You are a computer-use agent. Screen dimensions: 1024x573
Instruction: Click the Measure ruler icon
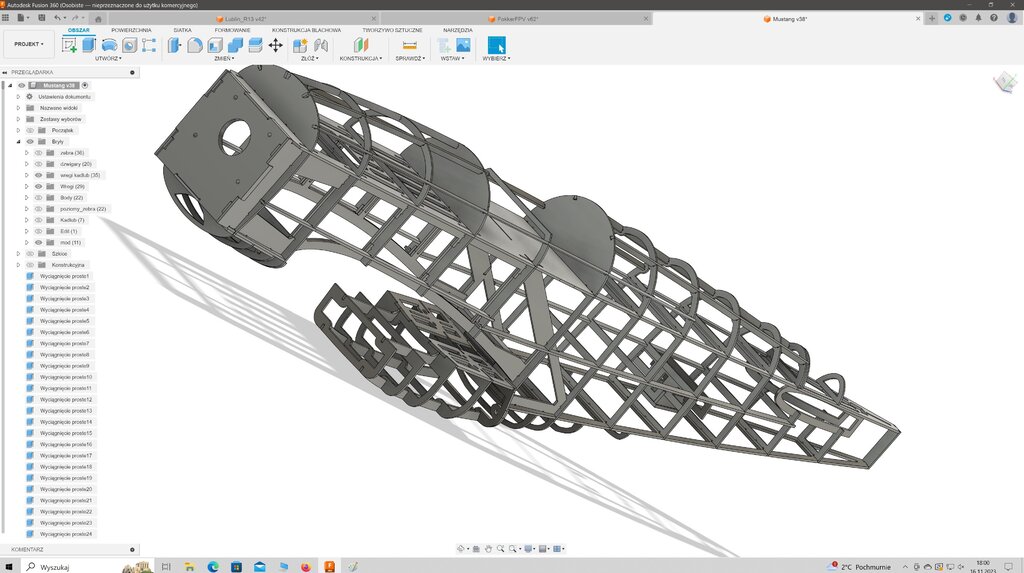[409, 45]
